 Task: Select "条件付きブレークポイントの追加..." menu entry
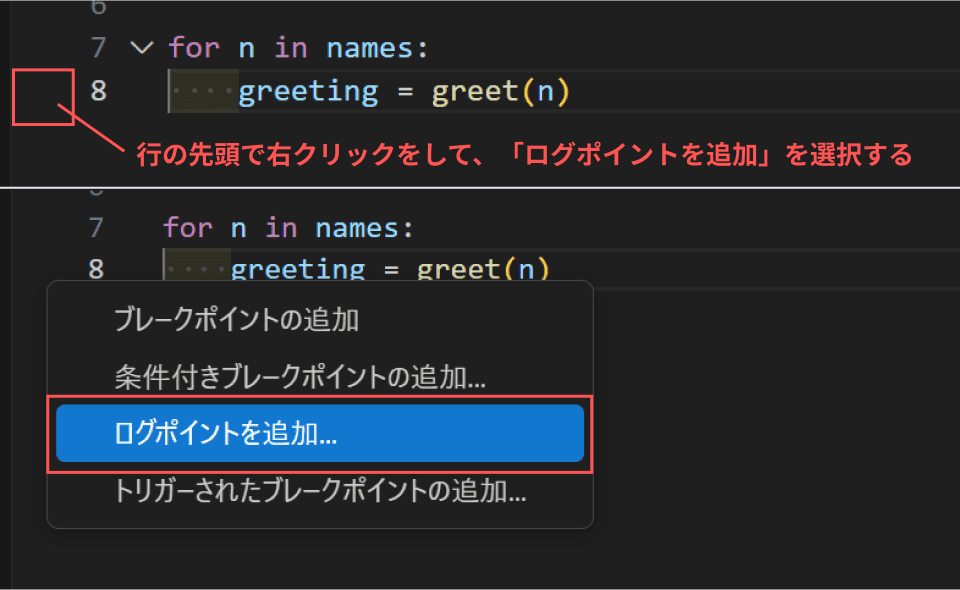pos(320,376)
